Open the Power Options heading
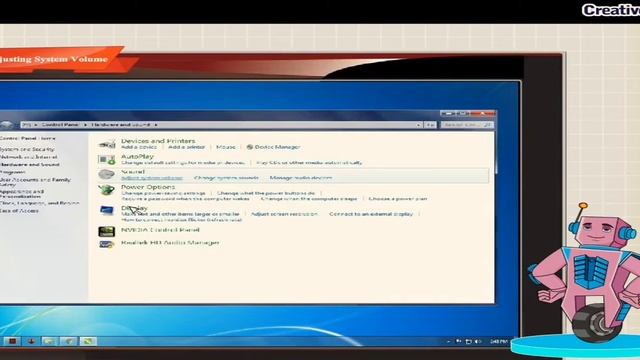This screenshot has width=640, height=360. [x=148, y=187]
